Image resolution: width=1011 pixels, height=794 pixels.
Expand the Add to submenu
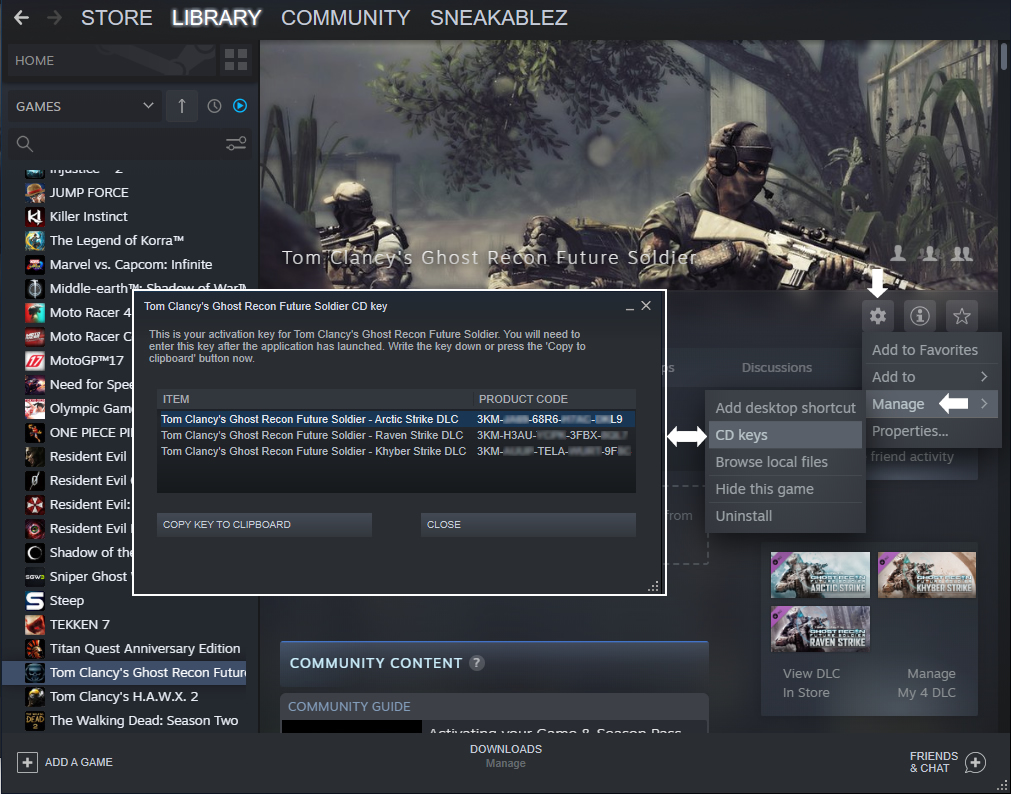click(x=932, y=377)
